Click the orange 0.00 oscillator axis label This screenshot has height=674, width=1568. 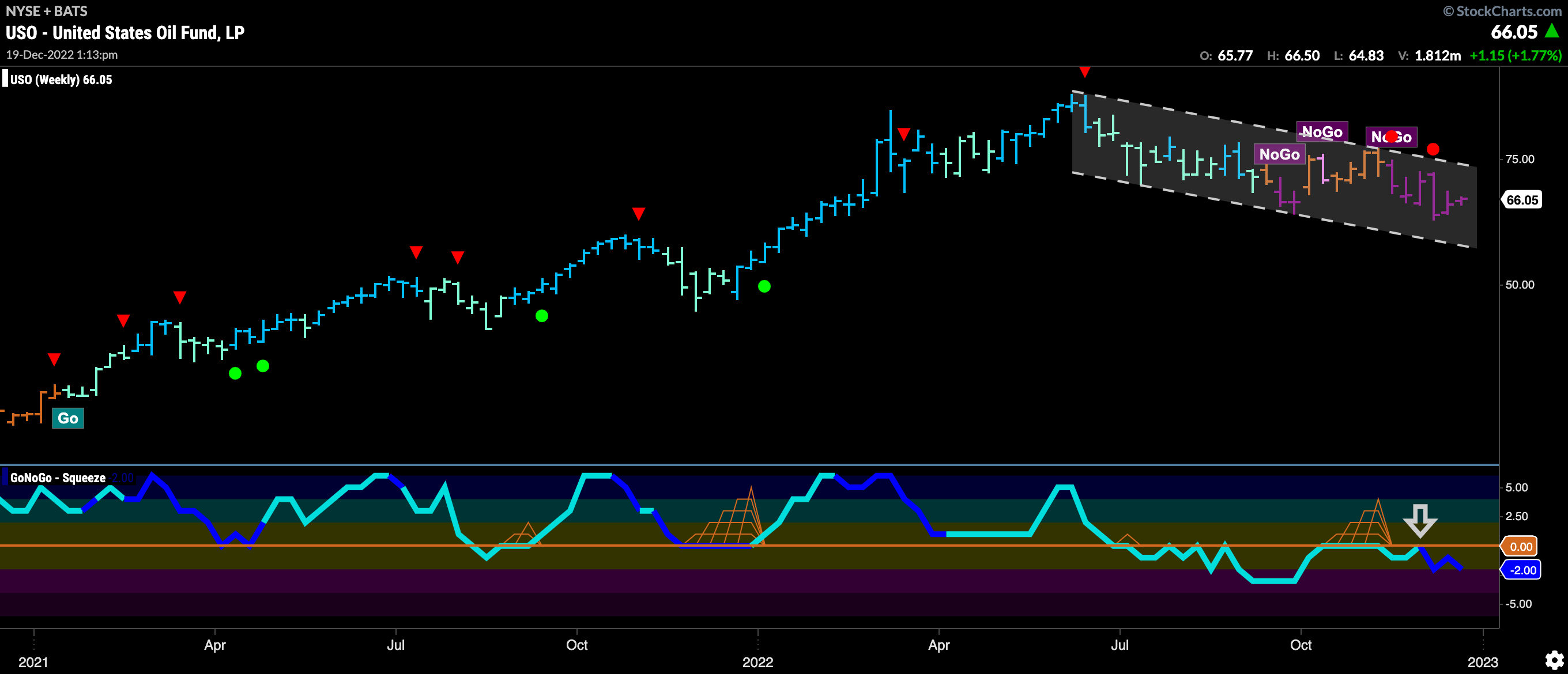coord(1520,546)
